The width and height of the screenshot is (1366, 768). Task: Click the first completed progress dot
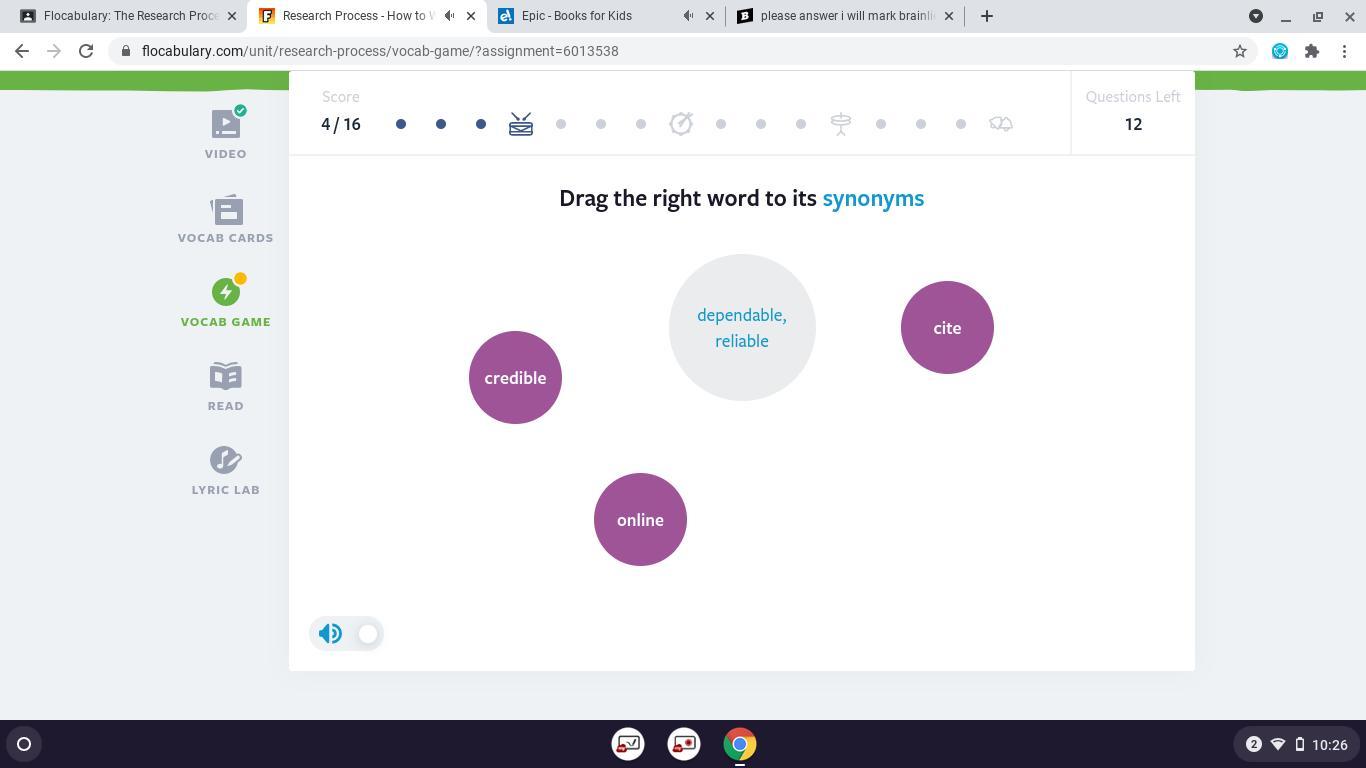click(401, 124)
